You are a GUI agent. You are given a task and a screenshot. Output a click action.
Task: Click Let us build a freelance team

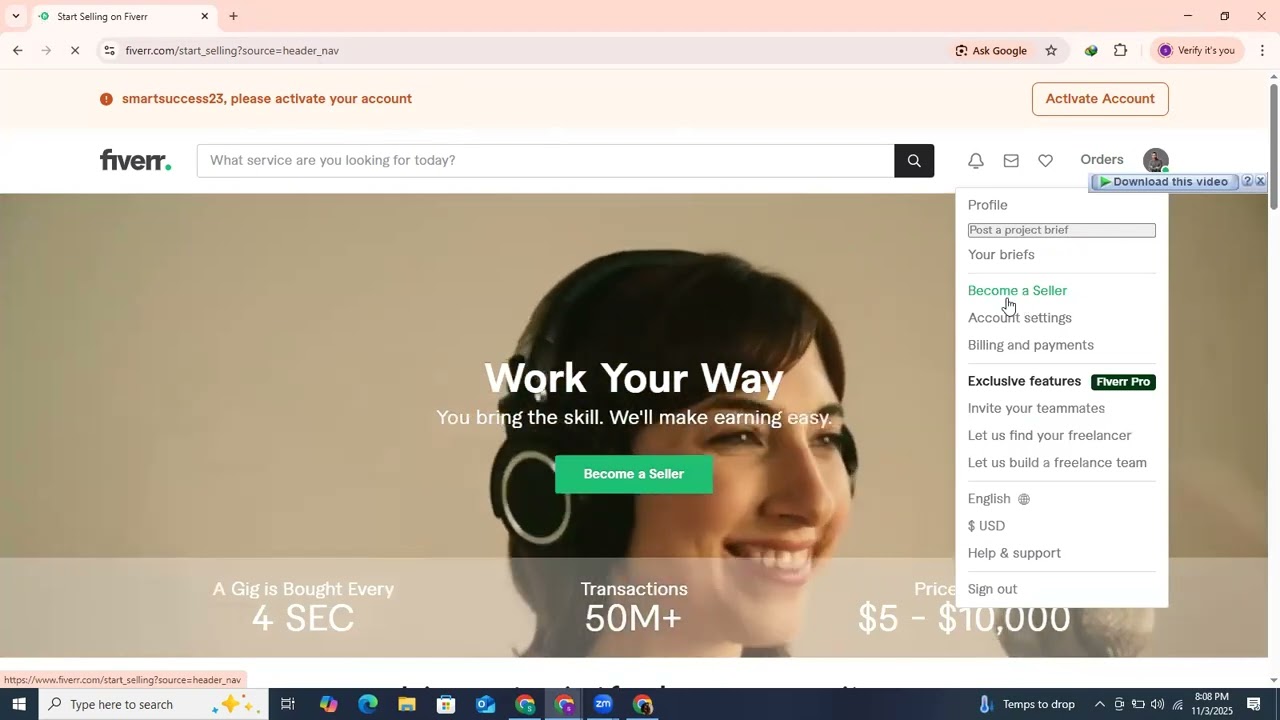[1057, 463]
